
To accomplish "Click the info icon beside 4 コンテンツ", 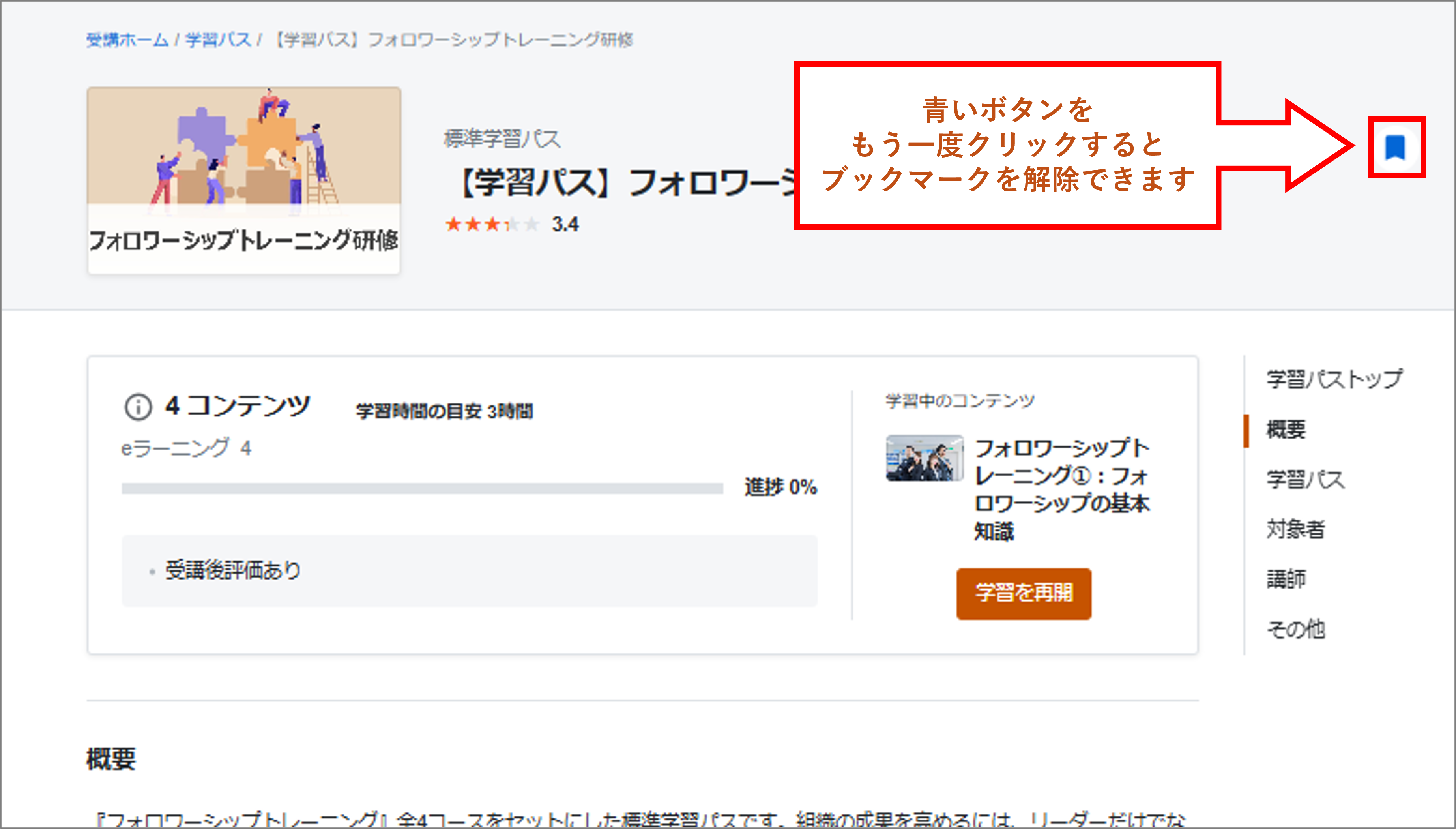I will tap(138, 407).
